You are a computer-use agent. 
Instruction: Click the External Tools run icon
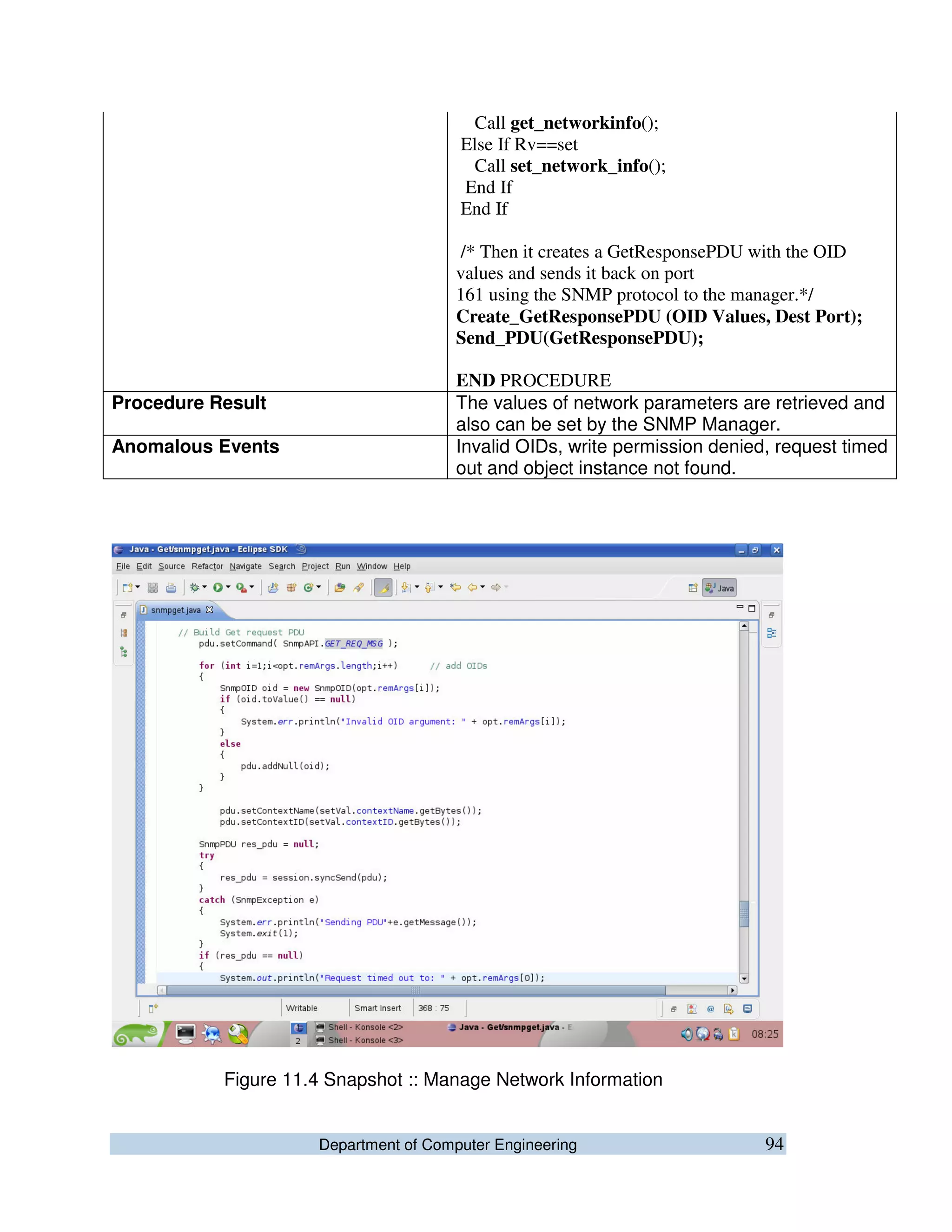pos(241,588)
